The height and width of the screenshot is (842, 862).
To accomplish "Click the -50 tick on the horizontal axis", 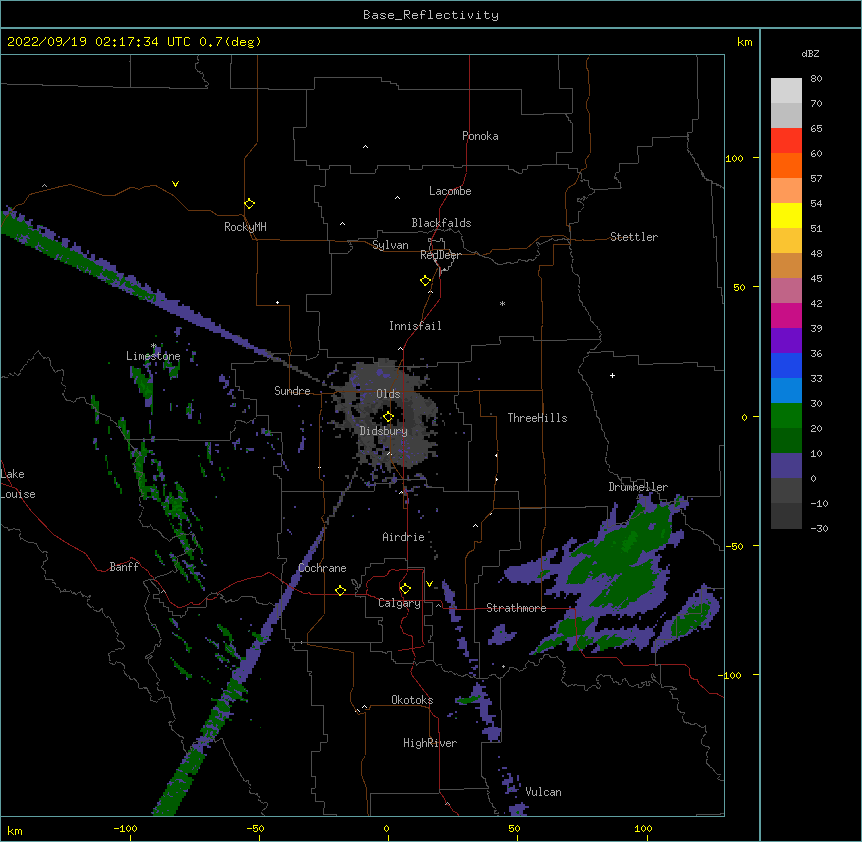I will [x=255, y=829].
